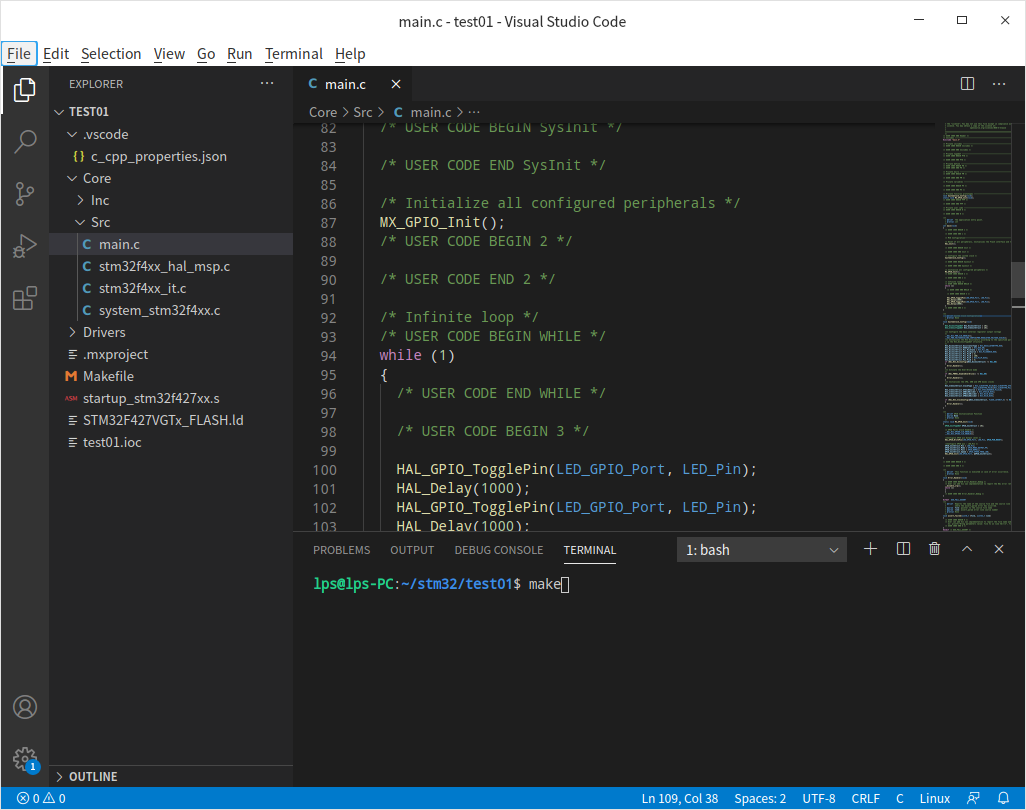Switch to the DEBUG CONSOLE tab
The width and height of the screenshot is (1026, 810).
coord(499,550)
